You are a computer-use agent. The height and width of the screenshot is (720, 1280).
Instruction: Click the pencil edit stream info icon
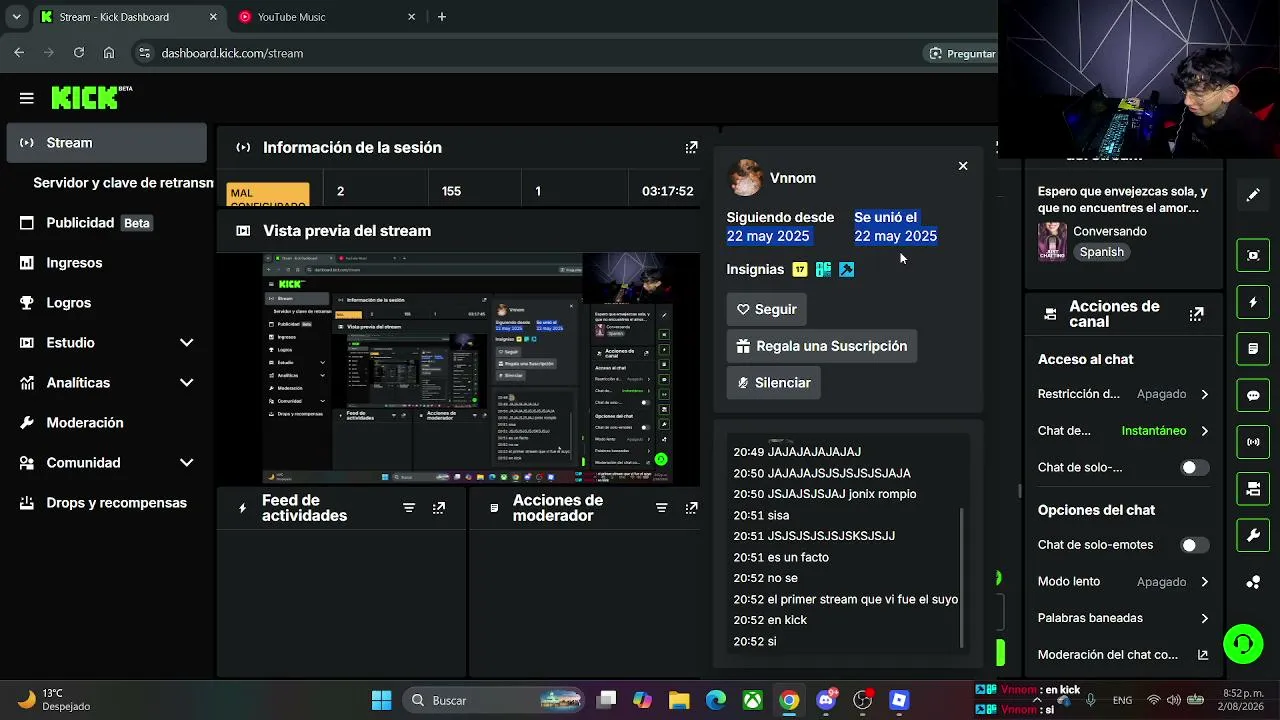[1253, 195]
